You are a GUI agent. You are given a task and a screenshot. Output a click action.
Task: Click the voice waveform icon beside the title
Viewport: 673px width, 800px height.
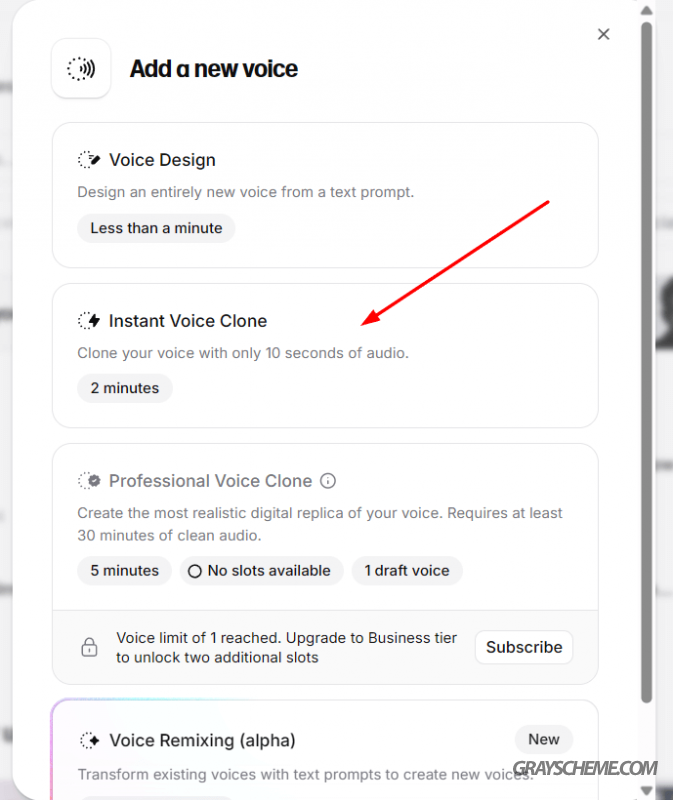click(81, 69)
